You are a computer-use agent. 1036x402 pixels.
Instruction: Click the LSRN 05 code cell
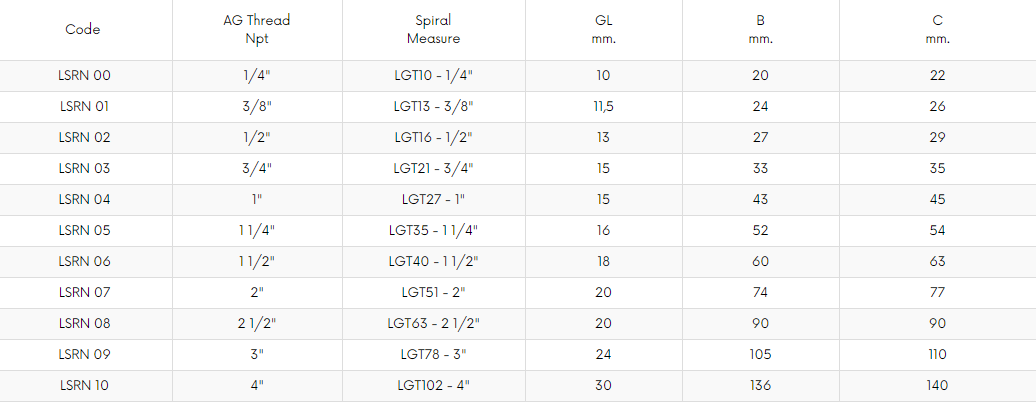tap(84, 230)
